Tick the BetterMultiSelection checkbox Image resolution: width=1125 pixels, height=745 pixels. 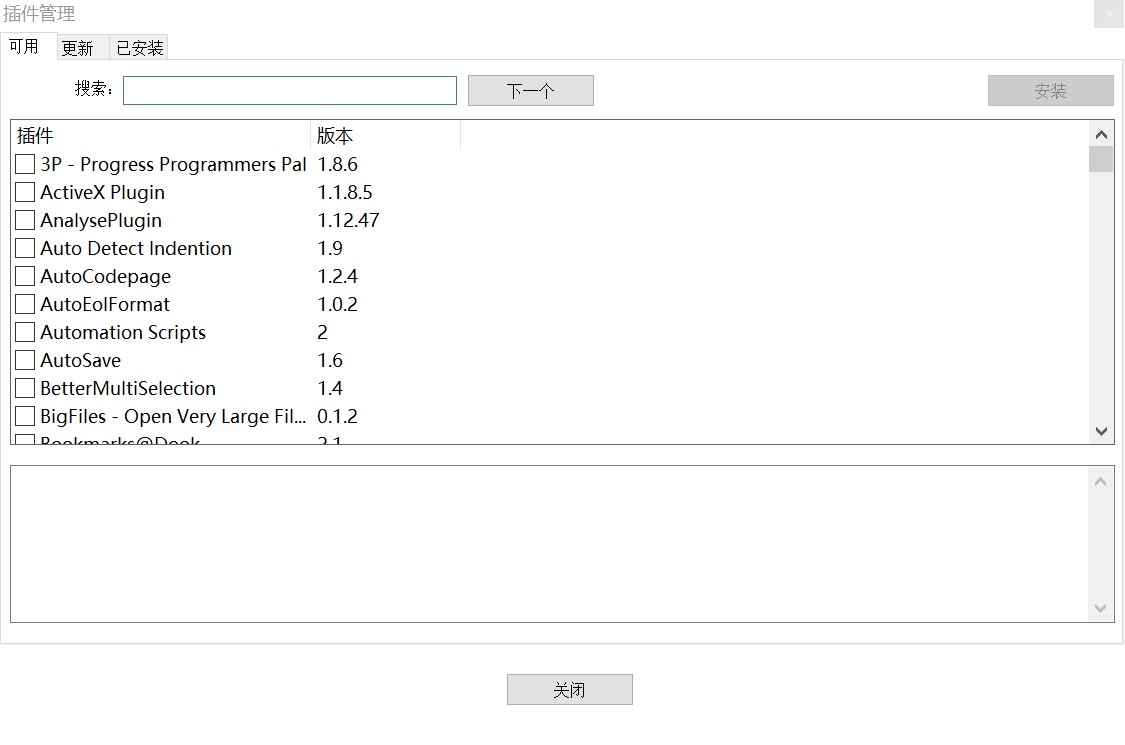point(25,388)
